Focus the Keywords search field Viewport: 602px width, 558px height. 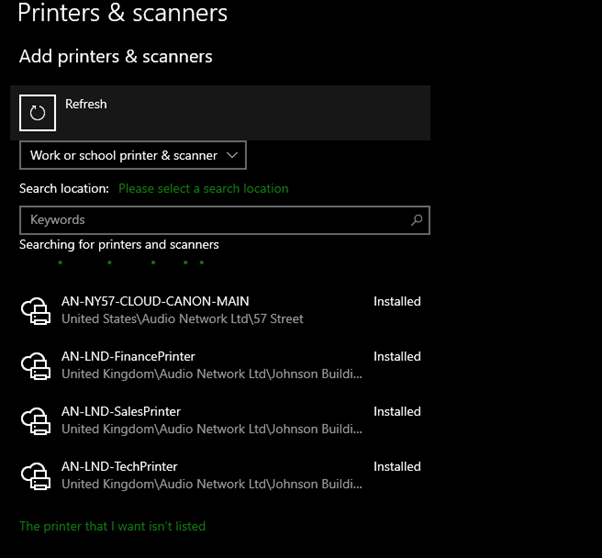tap(215, 220)
